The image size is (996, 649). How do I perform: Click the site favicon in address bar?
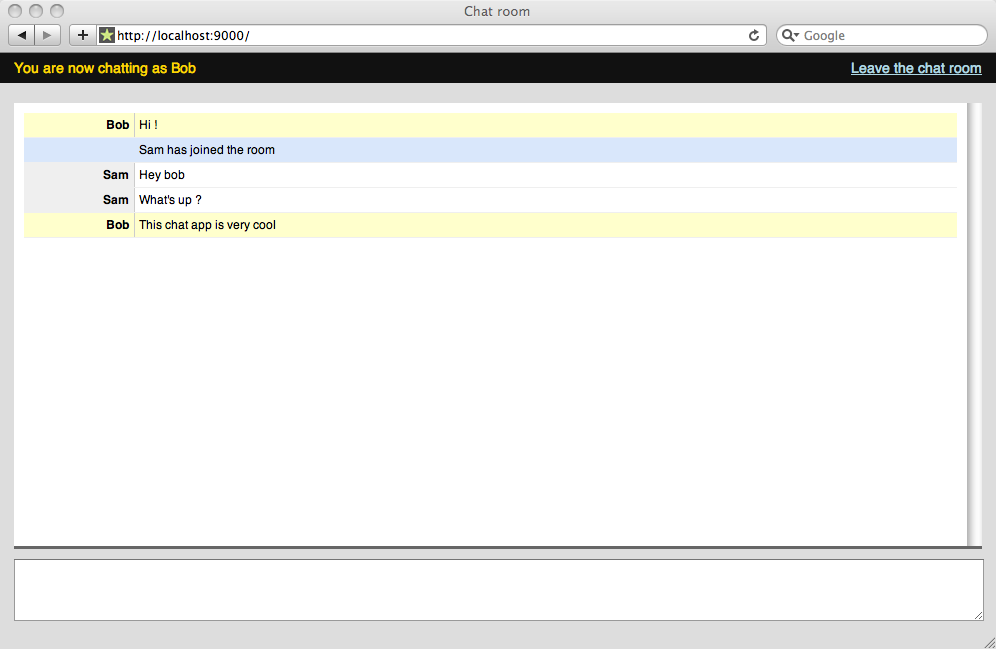tap(107, 35)
